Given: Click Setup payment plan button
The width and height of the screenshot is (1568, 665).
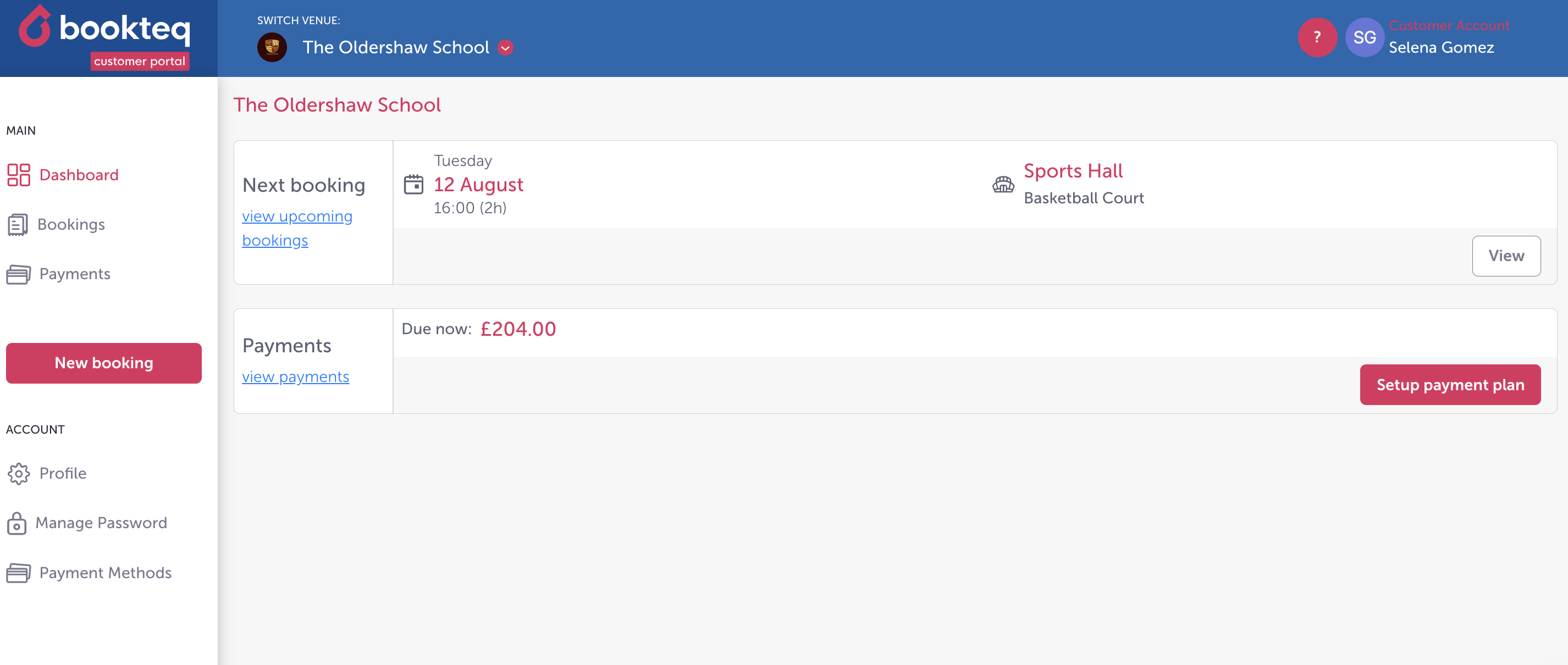Looking at the screenshot, I should 1450,385.
